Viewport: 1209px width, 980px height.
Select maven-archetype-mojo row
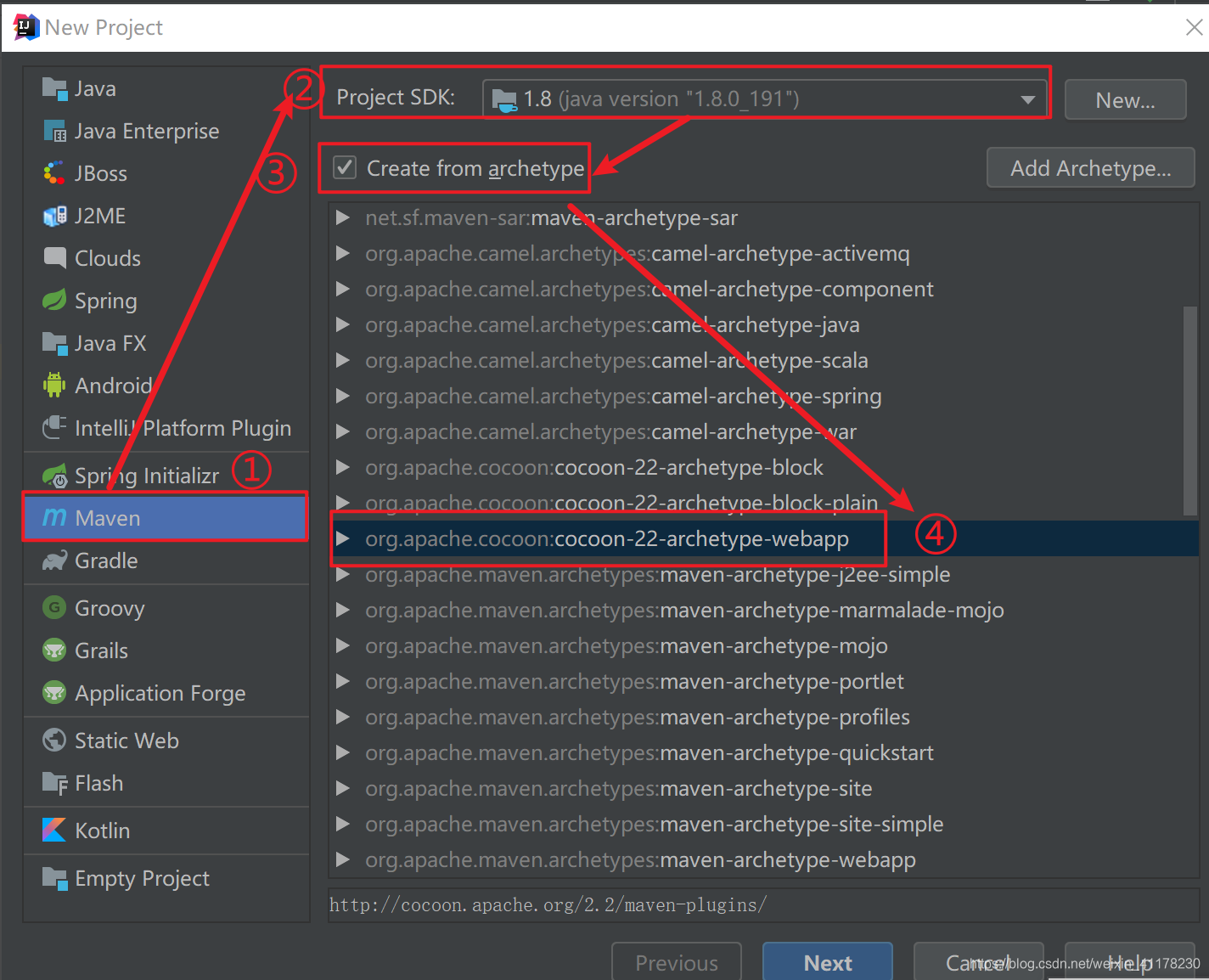(x=764, y=645)
